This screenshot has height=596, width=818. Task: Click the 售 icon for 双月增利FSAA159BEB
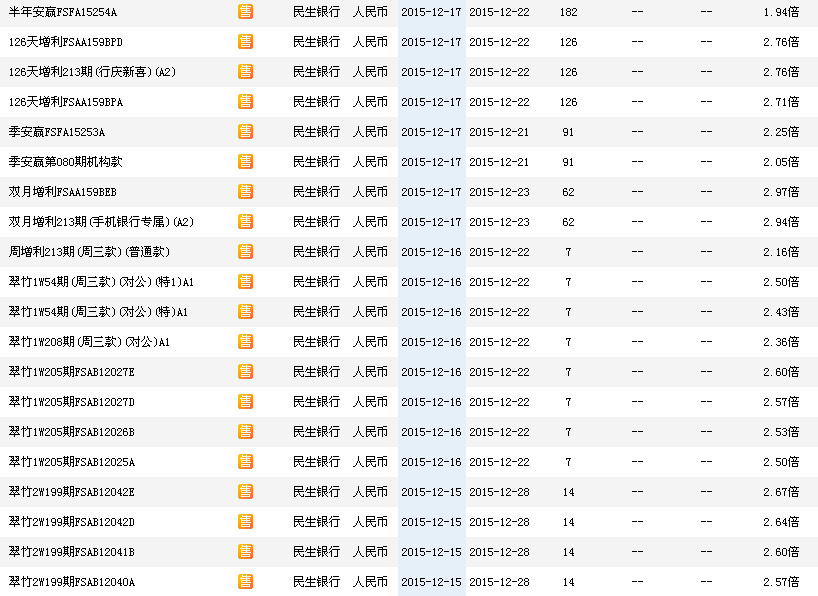(245, 192)
